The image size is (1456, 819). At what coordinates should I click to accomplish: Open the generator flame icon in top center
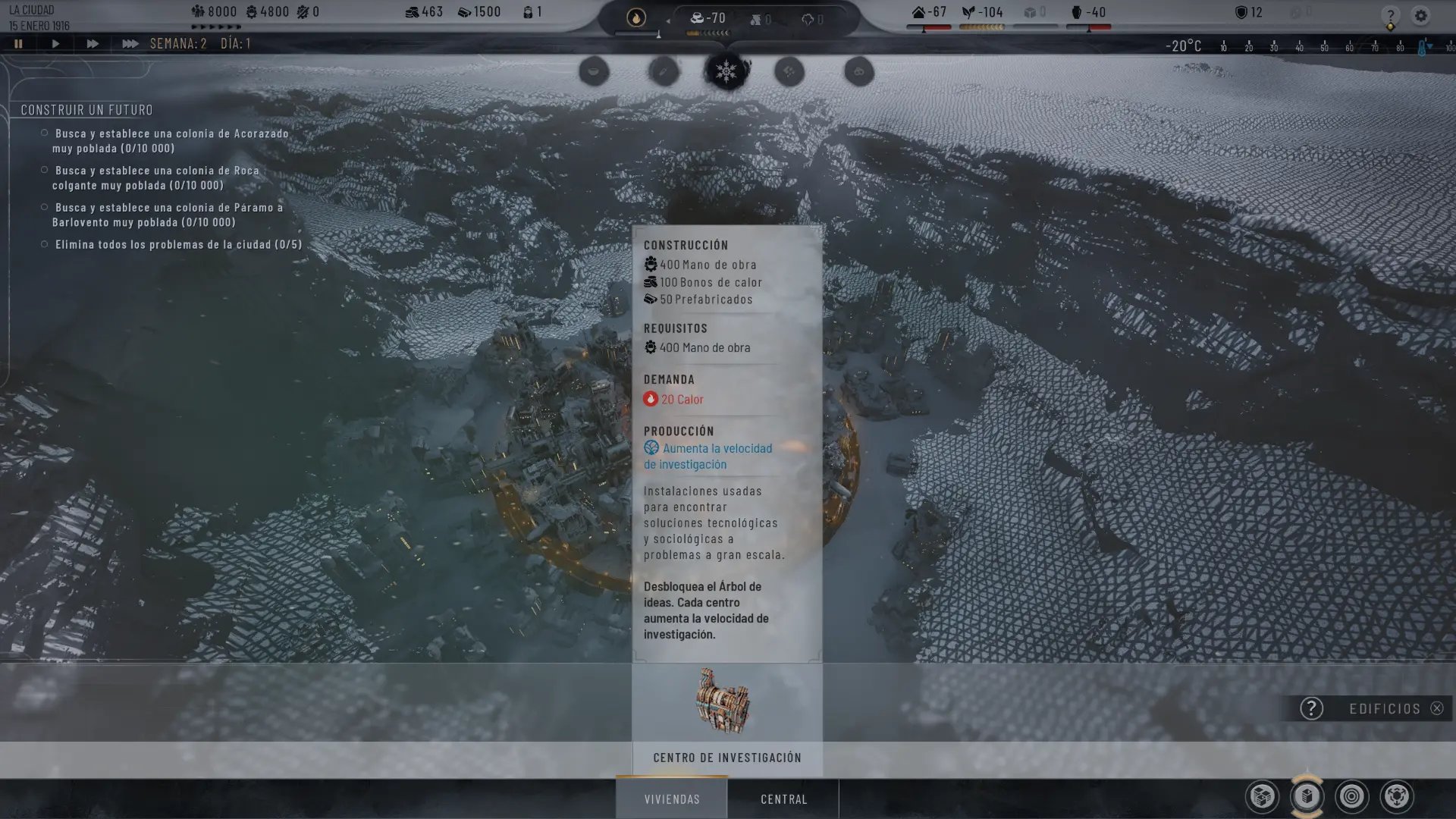[x=635, y=18]
